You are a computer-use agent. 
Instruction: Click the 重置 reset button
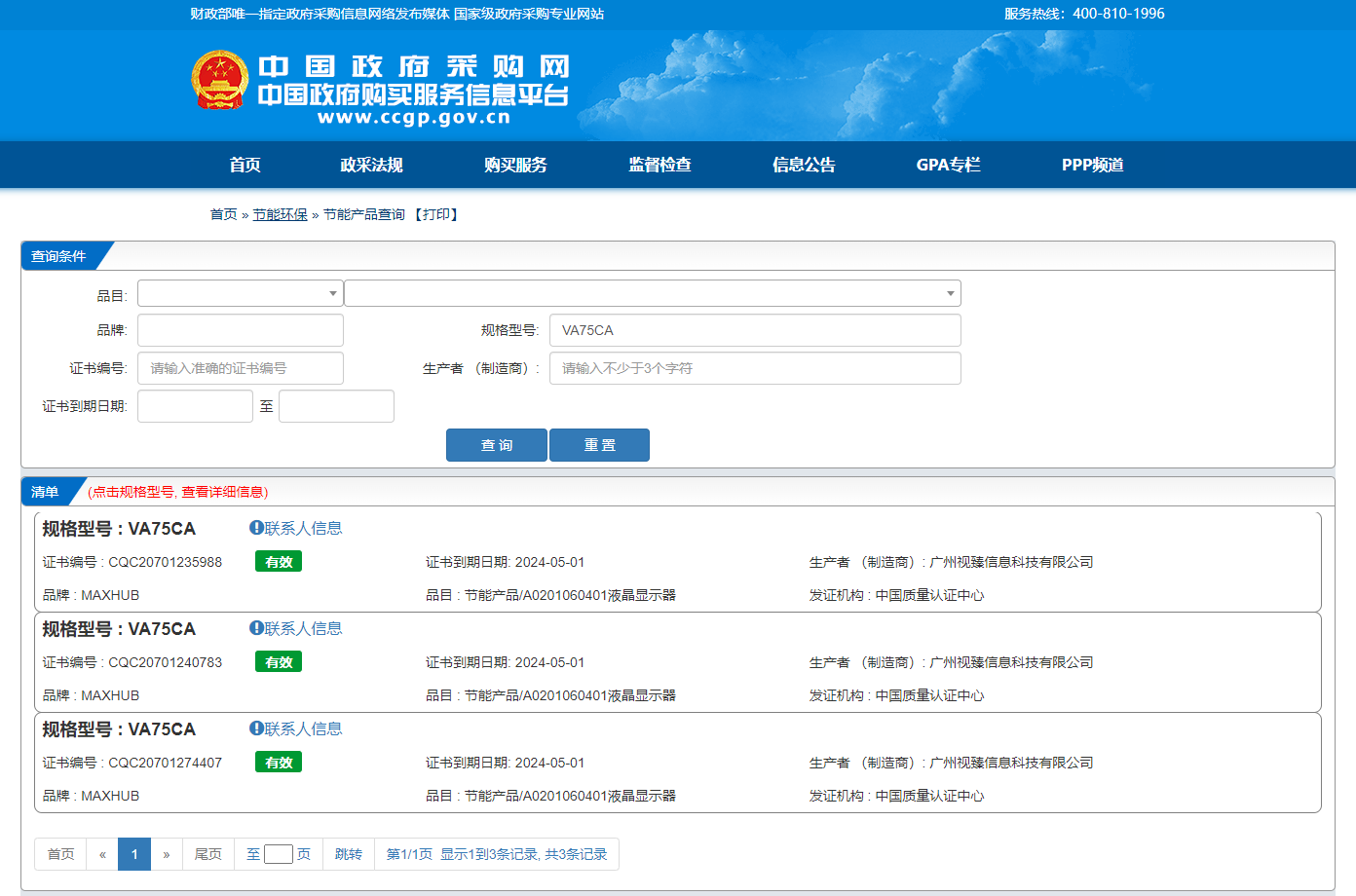[599, 445]
